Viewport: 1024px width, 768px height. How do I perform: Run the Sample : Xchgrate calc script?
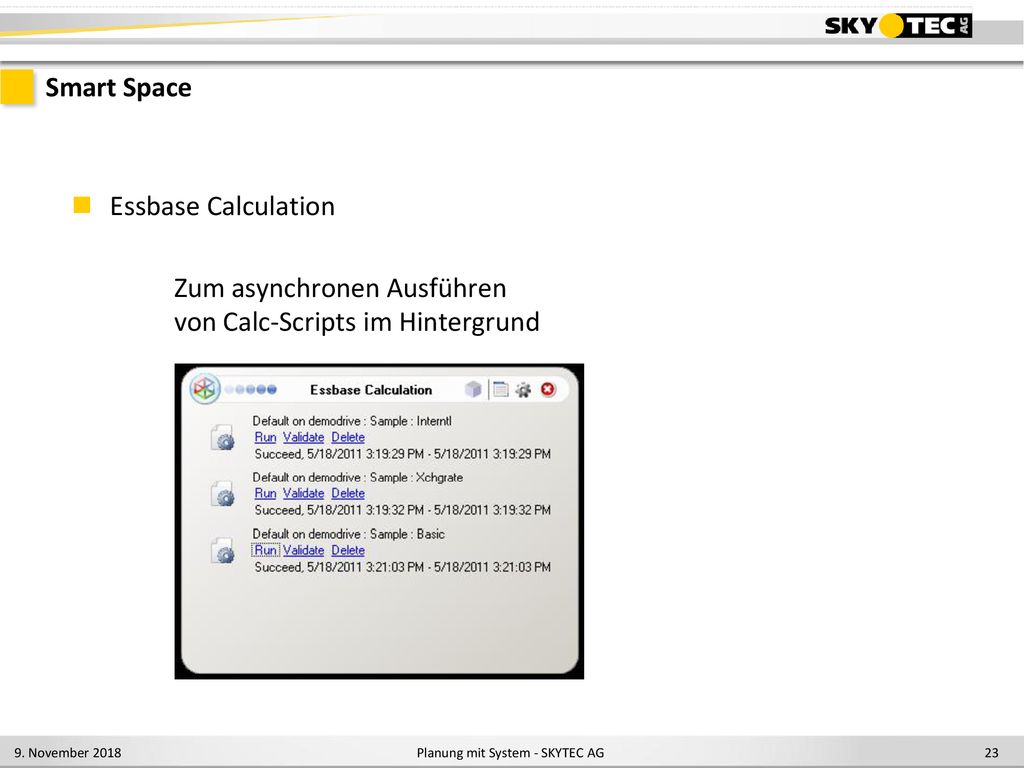tap(265, 494)
